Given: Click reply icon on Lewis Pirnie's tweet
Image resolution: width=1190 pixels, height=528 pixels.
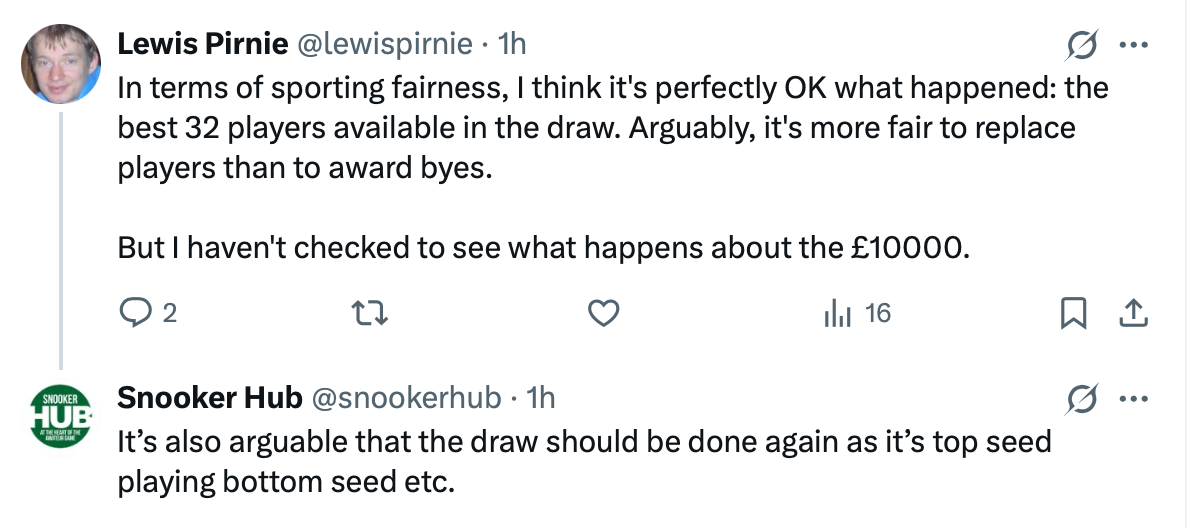Looking at the screenshot, I should [x=134, y=314].
